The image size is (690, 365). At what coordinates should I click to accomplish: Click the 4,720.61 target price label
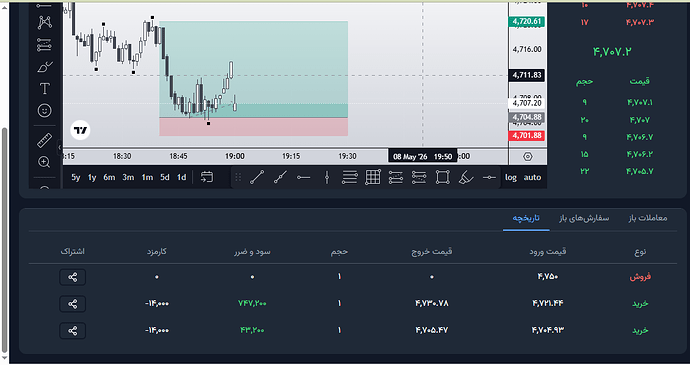[527, 22]
